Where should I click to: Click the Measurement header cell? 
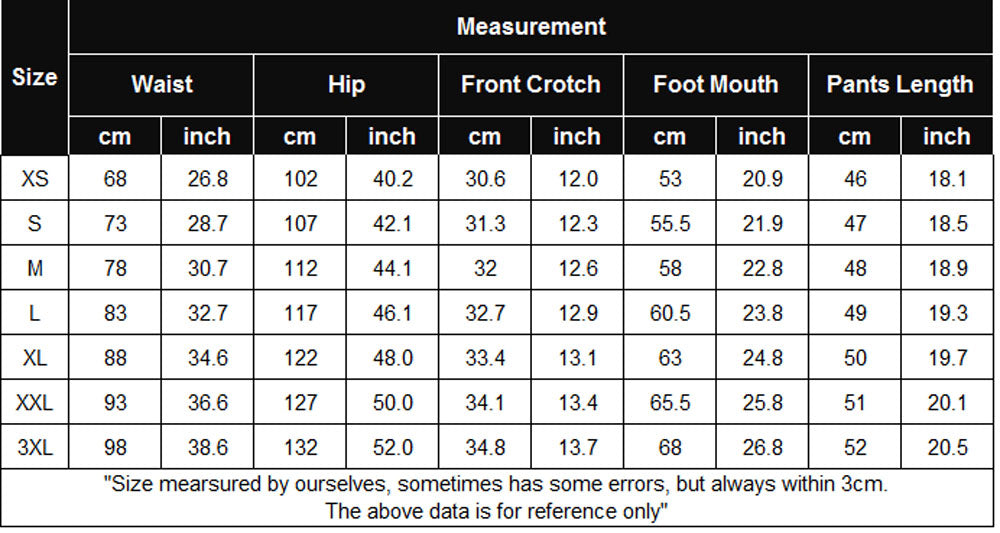point(531,27)
